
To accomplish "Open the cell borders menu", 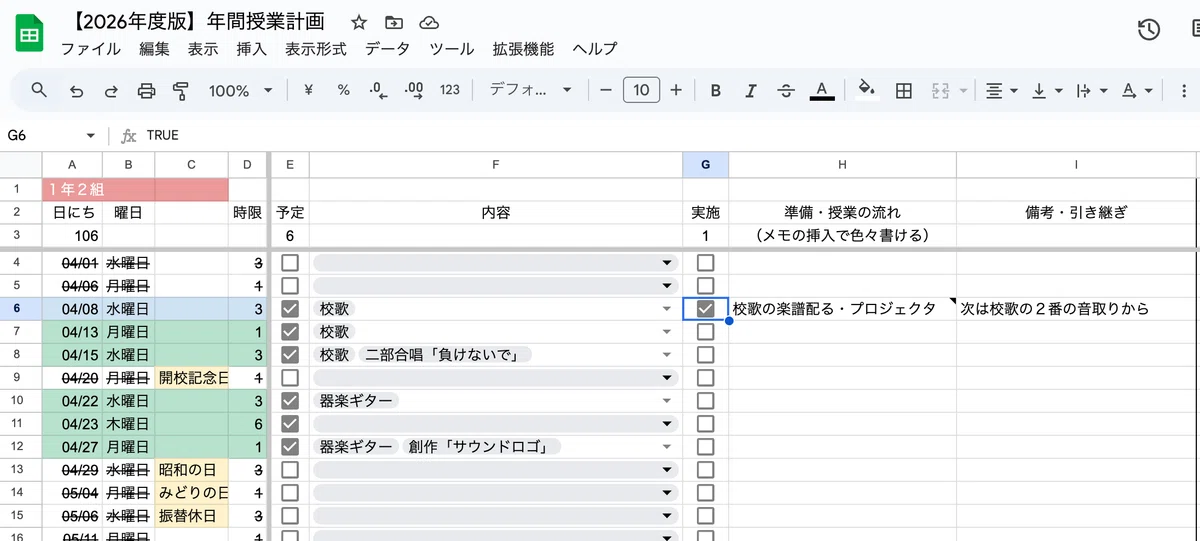I will [903, 91].
